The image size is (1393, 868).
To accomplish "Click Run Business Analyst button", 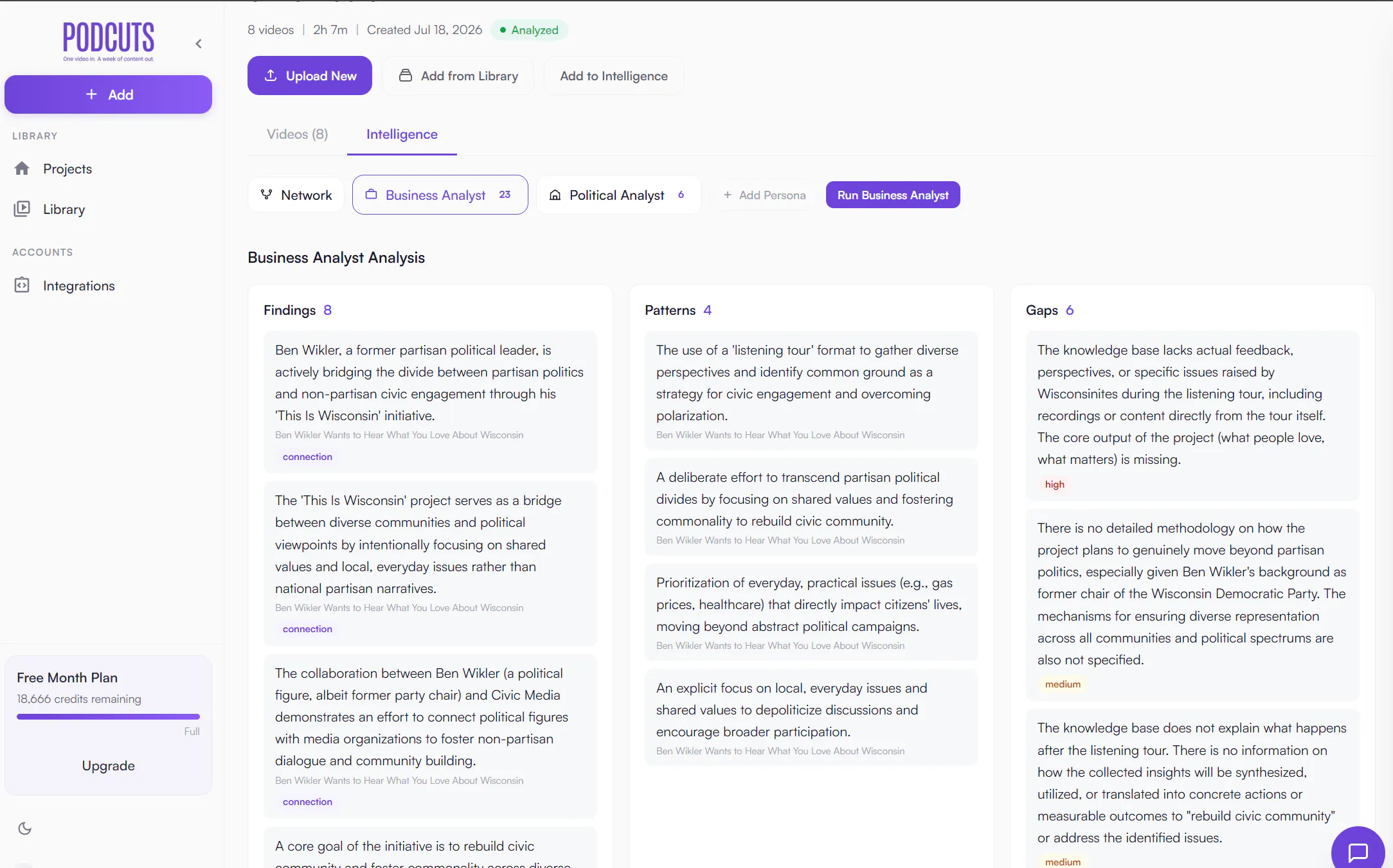I will coord(893,195).
